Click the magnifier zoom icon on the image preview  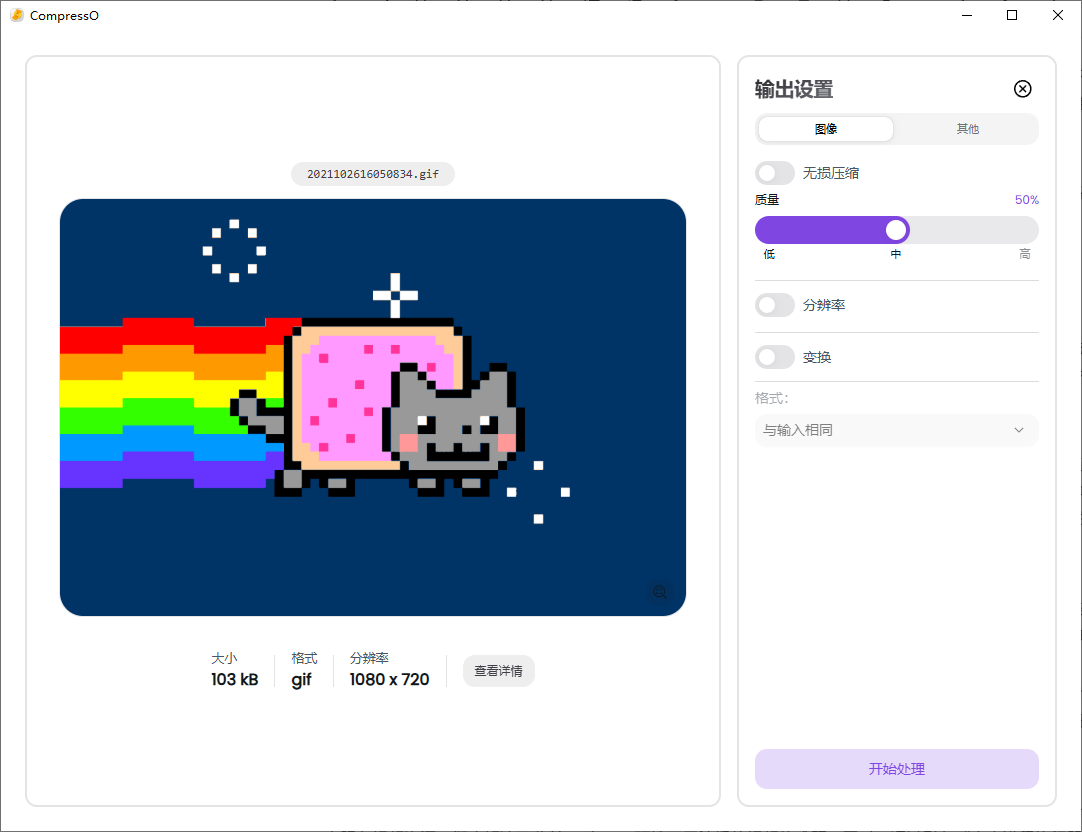(x=660, y=592)
